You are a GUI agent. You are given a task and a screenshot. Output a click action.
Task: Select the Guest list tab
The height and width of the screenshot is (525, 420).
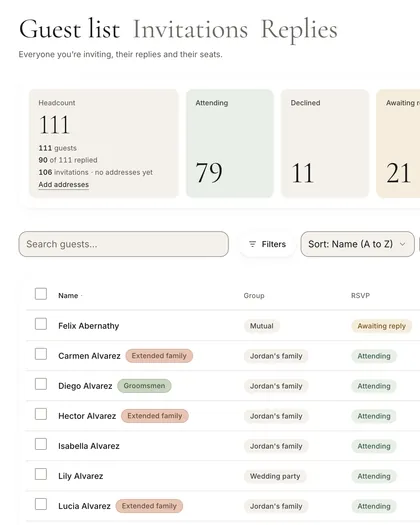(x=69, y=29)
